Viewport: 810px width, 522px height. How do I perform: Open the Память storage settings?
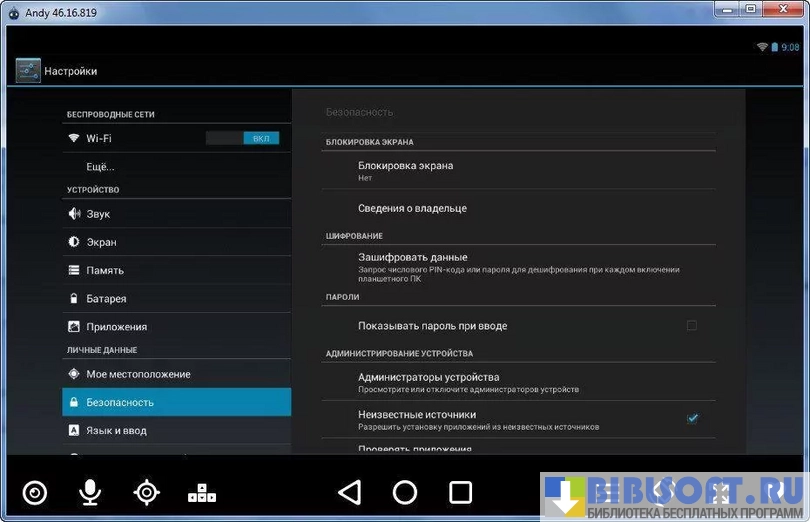tap(104, 270)
